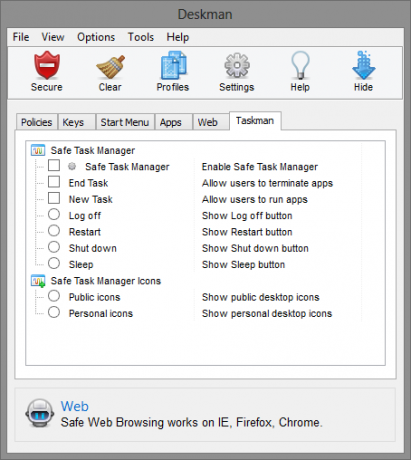Check the End Task option

point(54,182)
